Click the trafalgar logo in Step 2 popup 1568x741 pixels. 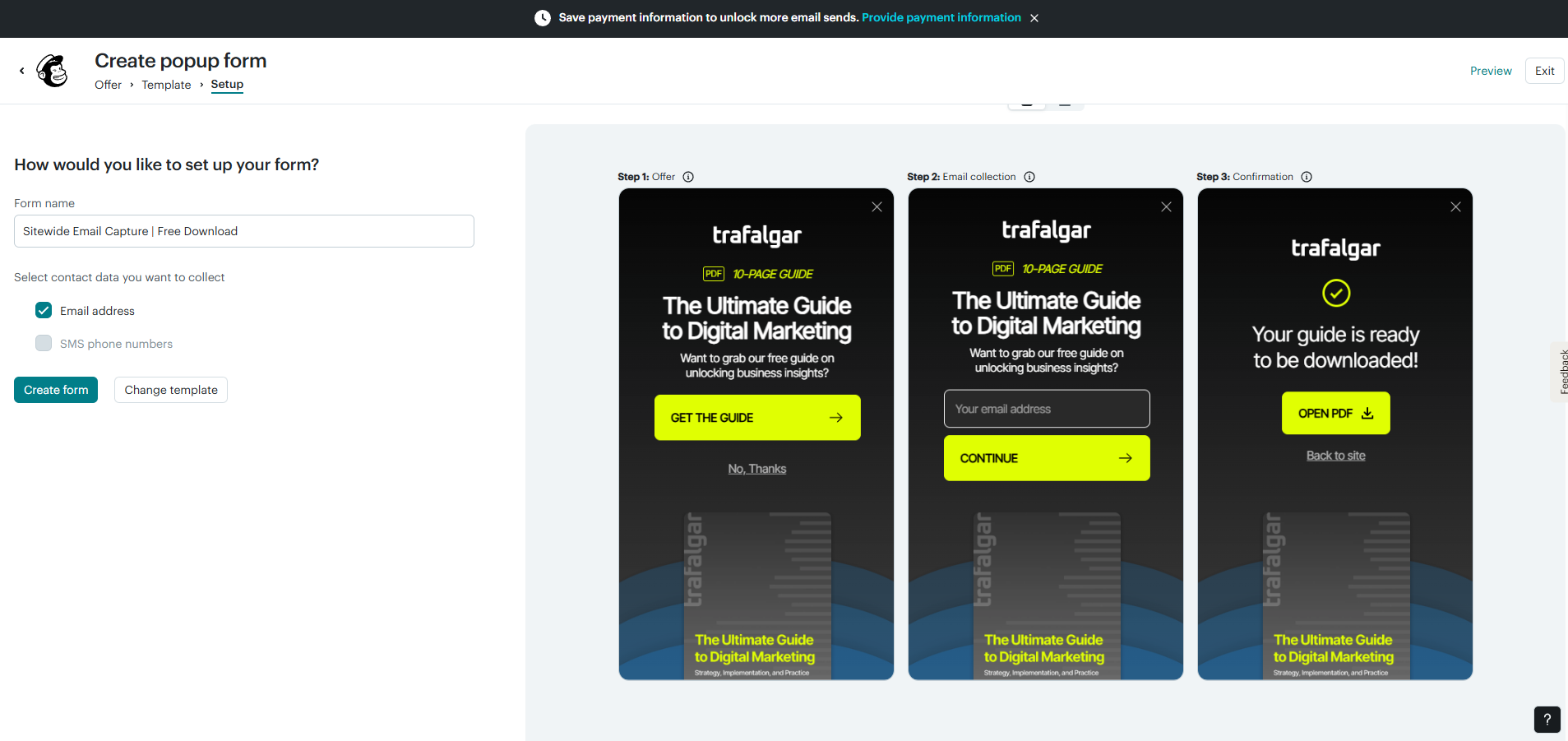pyautogui.click(x=1047, y=231)
